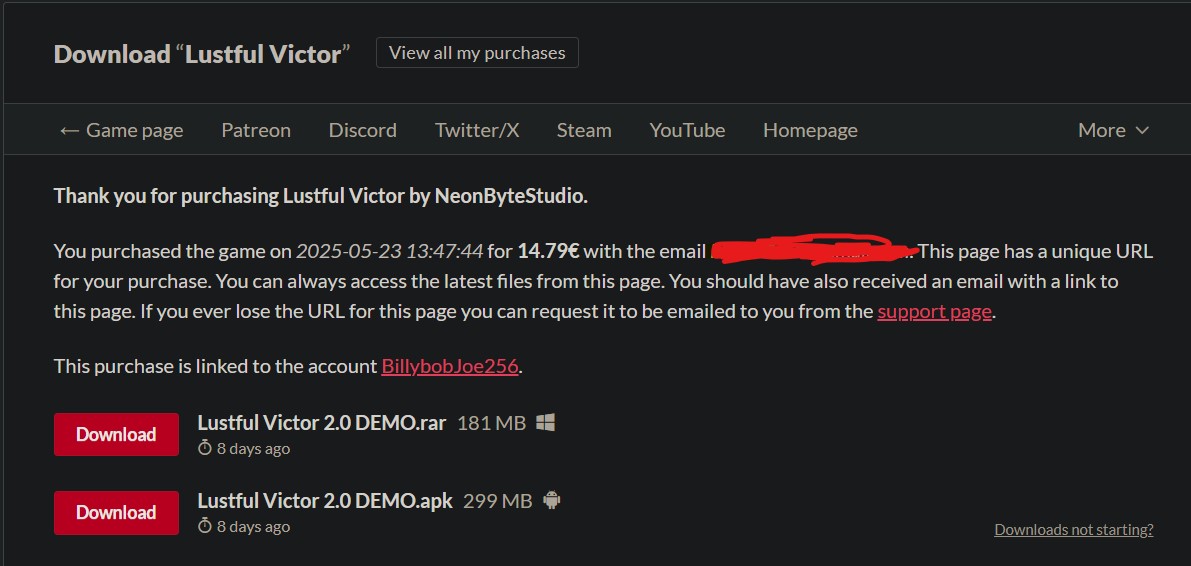Viewport: 1191px width, 566px height.
Task: Click the clock icon under the .apk file
Action: point(205,526)
